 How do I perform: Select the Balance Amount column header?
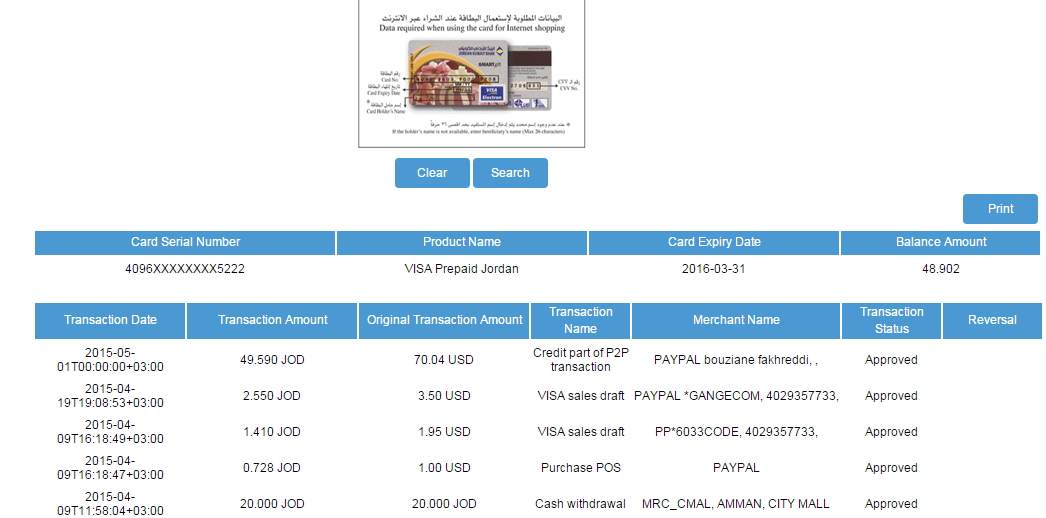click(941, 242)
